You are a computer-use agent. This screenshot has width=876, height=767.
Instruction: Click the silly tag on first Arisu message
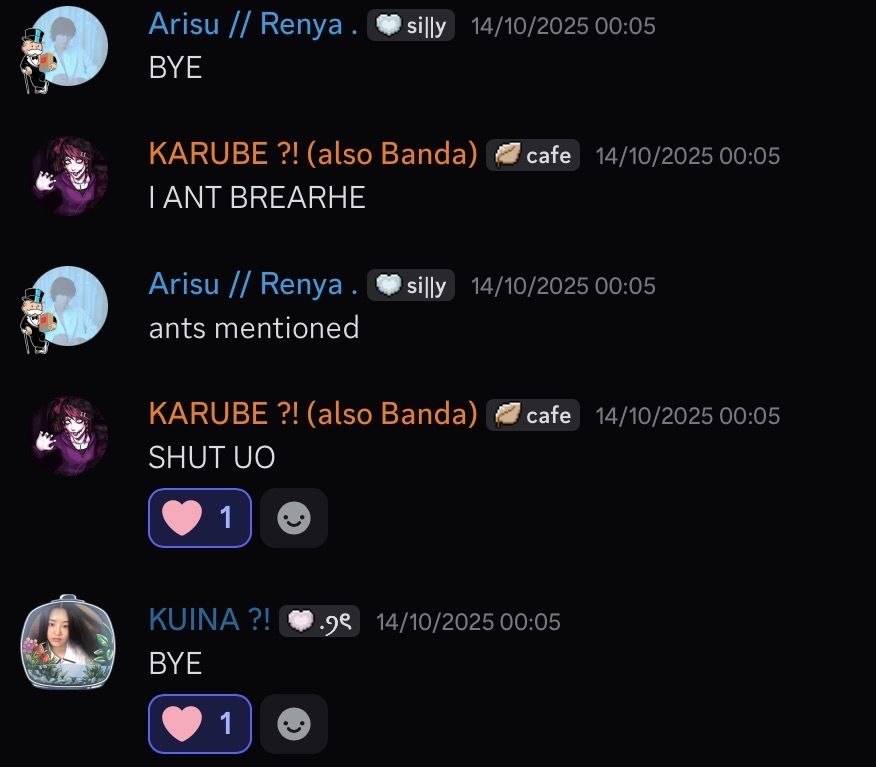(x=411, y=26)
